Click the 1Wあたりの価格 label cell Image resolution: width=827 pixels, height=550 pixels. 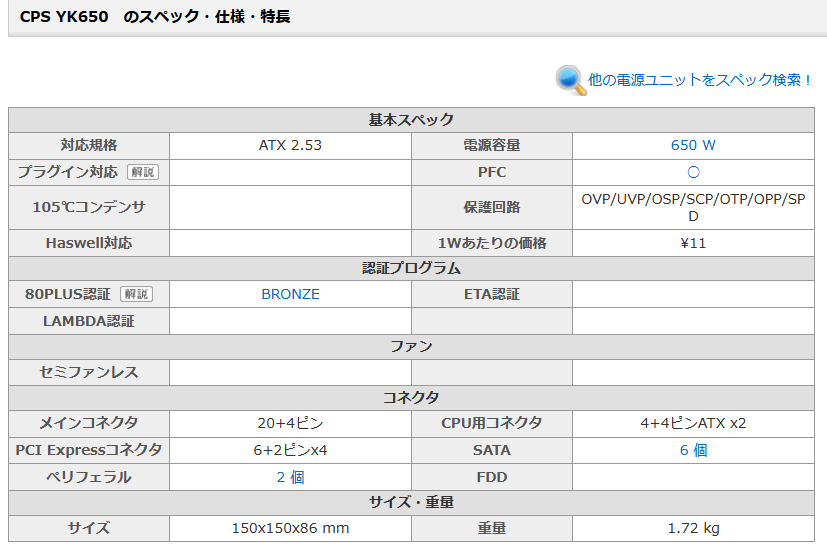click(492, 243)
